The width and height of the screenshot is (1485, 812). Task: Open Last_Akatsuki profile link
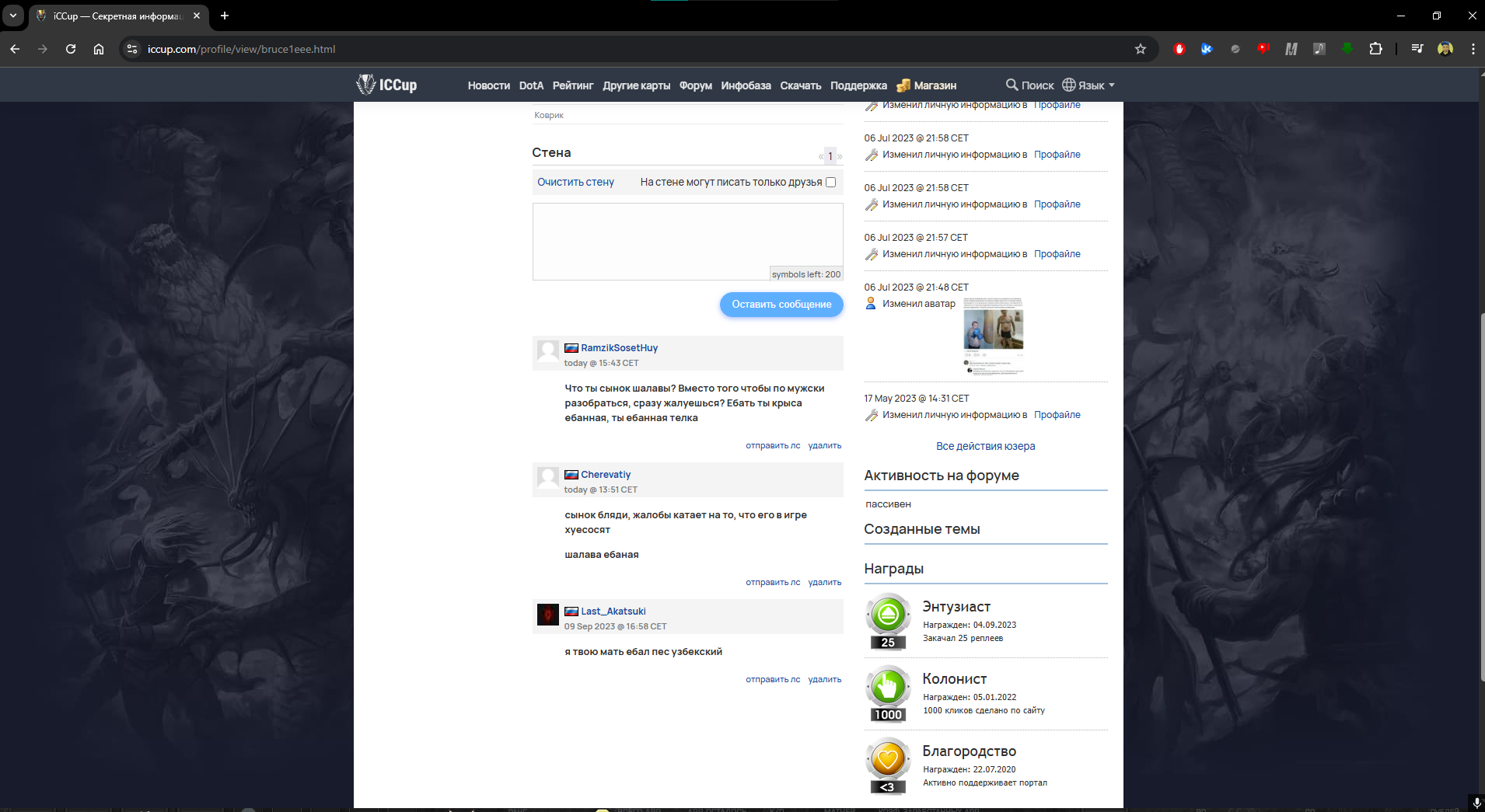[x=613, y=612]
